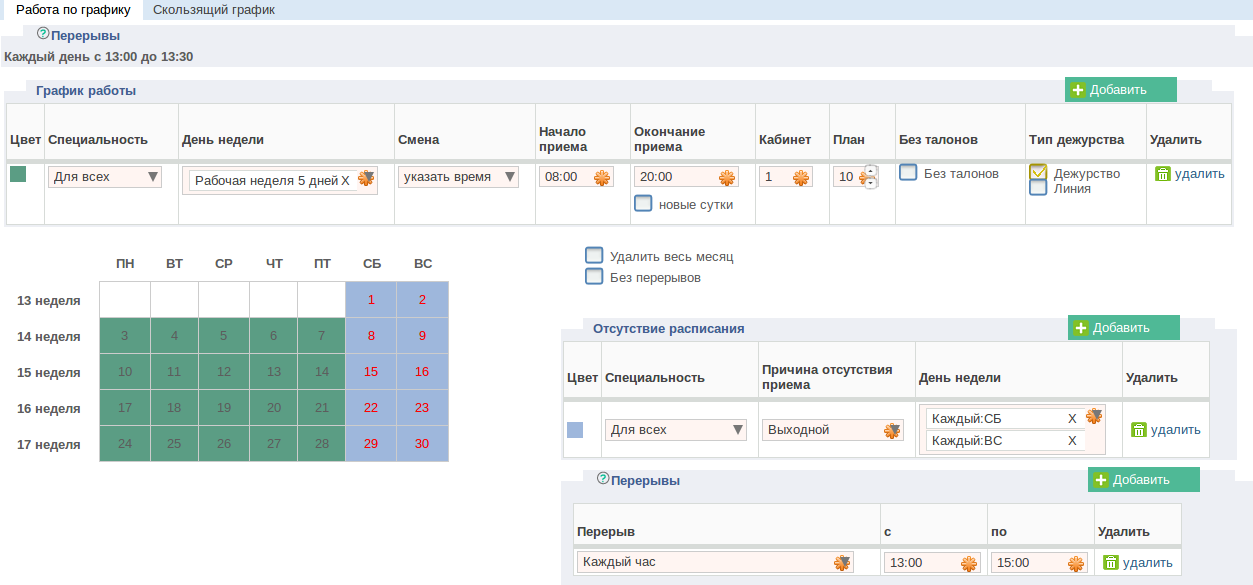Click calendar day 1 Saturday cell
This screenshot has height=585, width=1253.
pyautogui.click(x=371, y=300)
